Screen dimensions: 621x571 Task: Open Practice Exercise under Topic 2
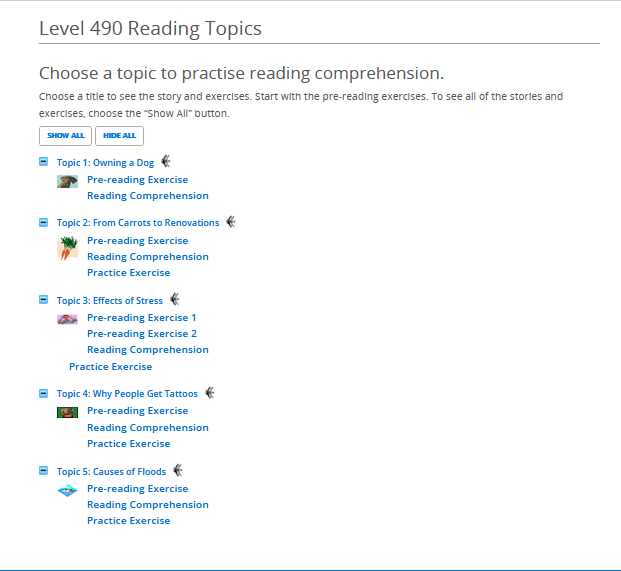pos(129,273)
